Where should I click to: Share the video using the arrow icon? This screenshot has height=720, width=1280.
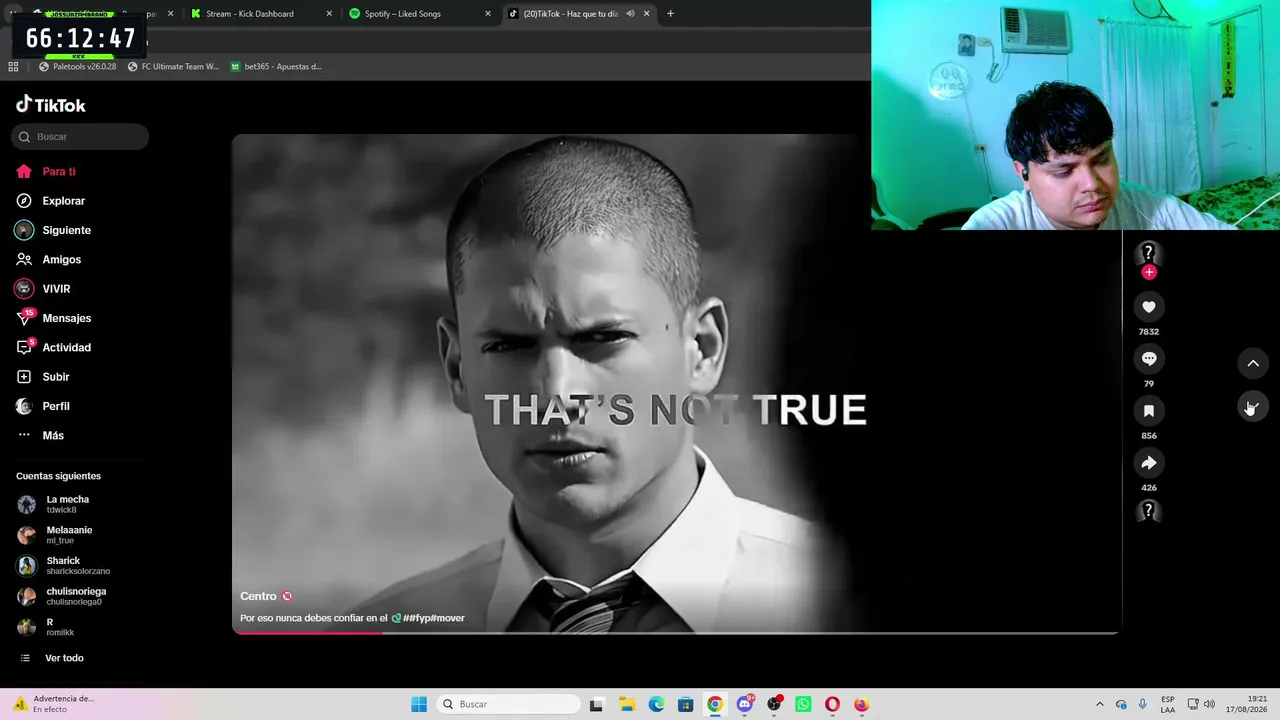[x=1149, y=463]
